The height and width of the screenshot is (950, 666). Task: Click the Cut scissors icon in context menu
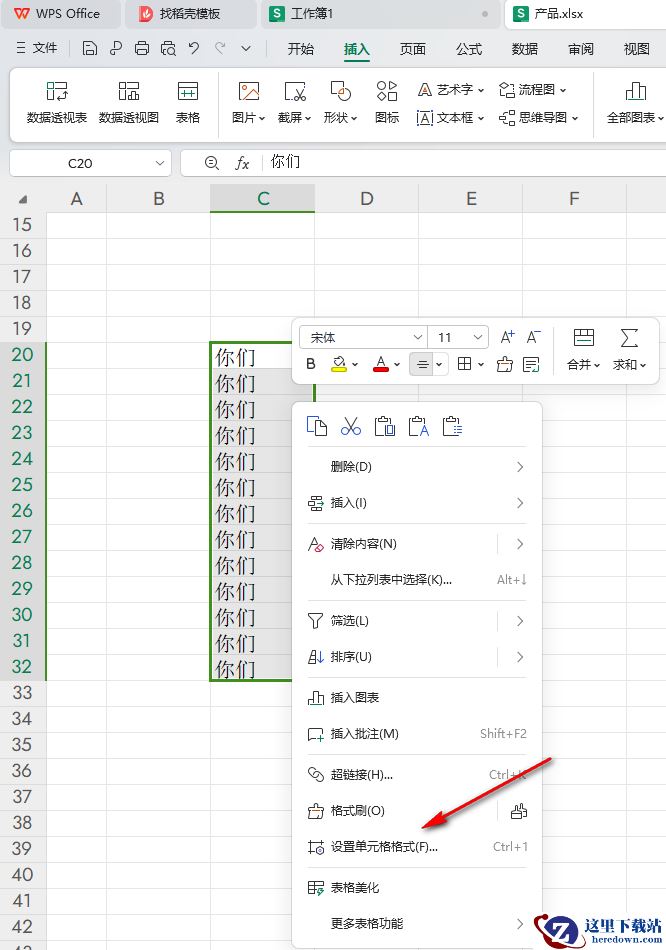tap(351, 426)
